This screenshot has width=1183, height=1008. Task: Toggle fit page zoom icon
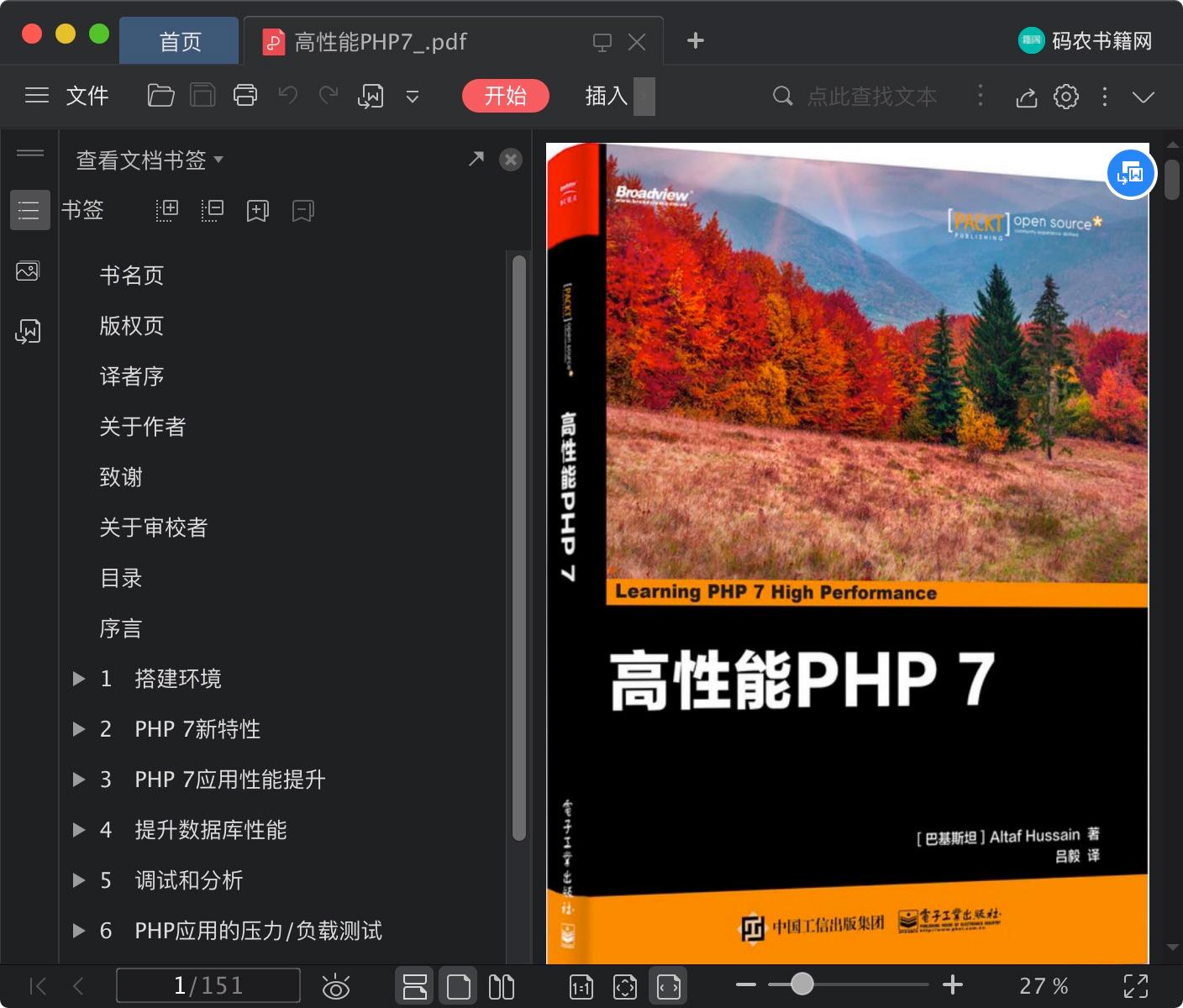[625, 987]
